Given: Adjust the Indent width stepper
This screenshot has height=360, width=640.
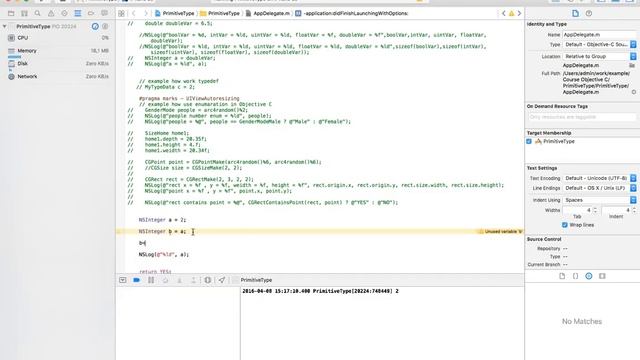Looking at the screenshot, I should [x=634, y=210].
